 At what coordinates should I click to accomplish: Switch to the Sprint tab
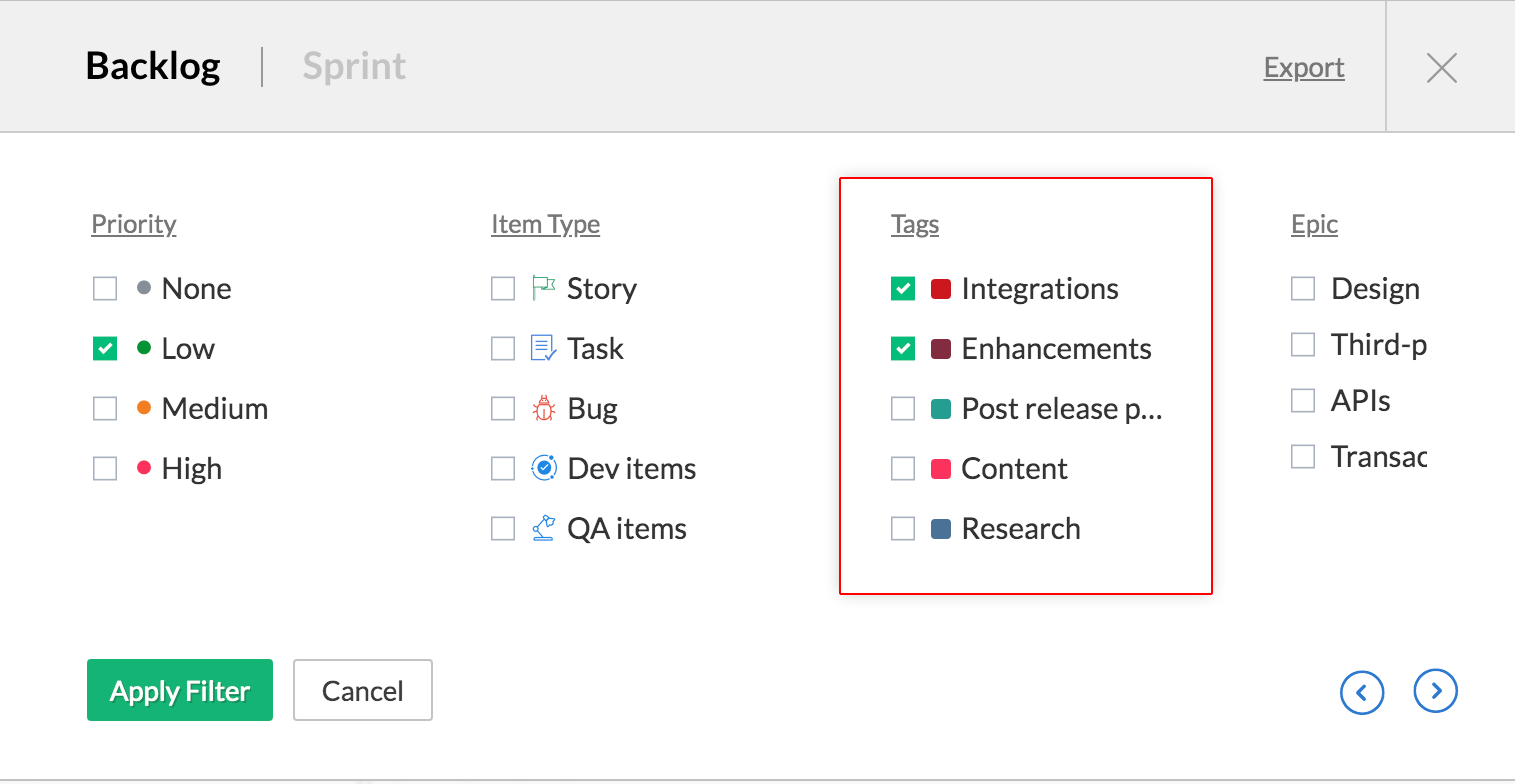click(354, 67)
